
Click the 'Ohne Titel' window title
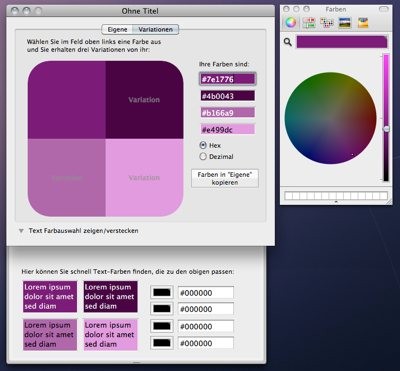pyautogui.click(x=140, y=11)
